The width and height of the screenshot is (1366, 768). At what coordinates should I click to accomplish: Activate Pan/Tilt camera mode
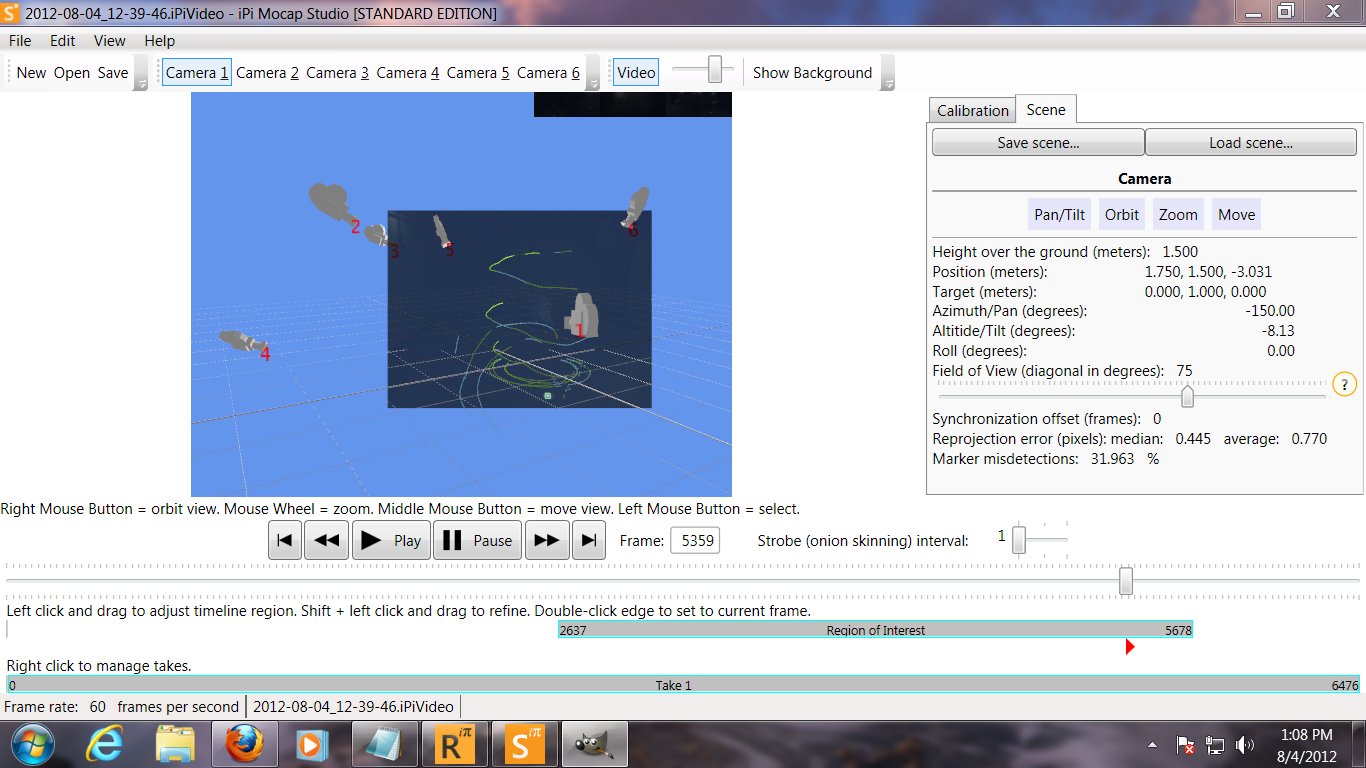1060,214
